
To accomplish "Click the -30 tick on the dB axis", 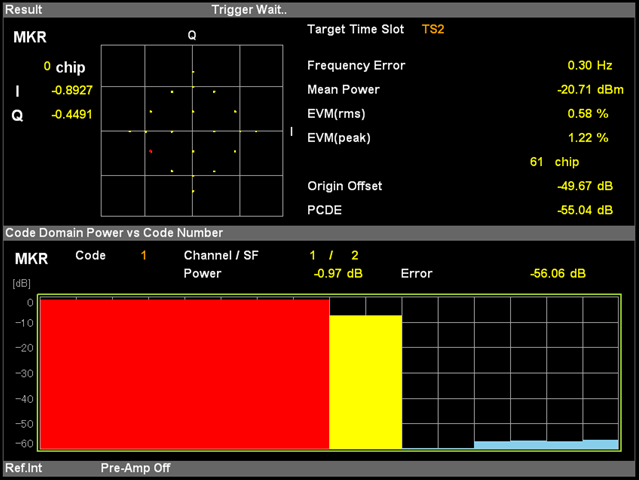I will [24, 373].
